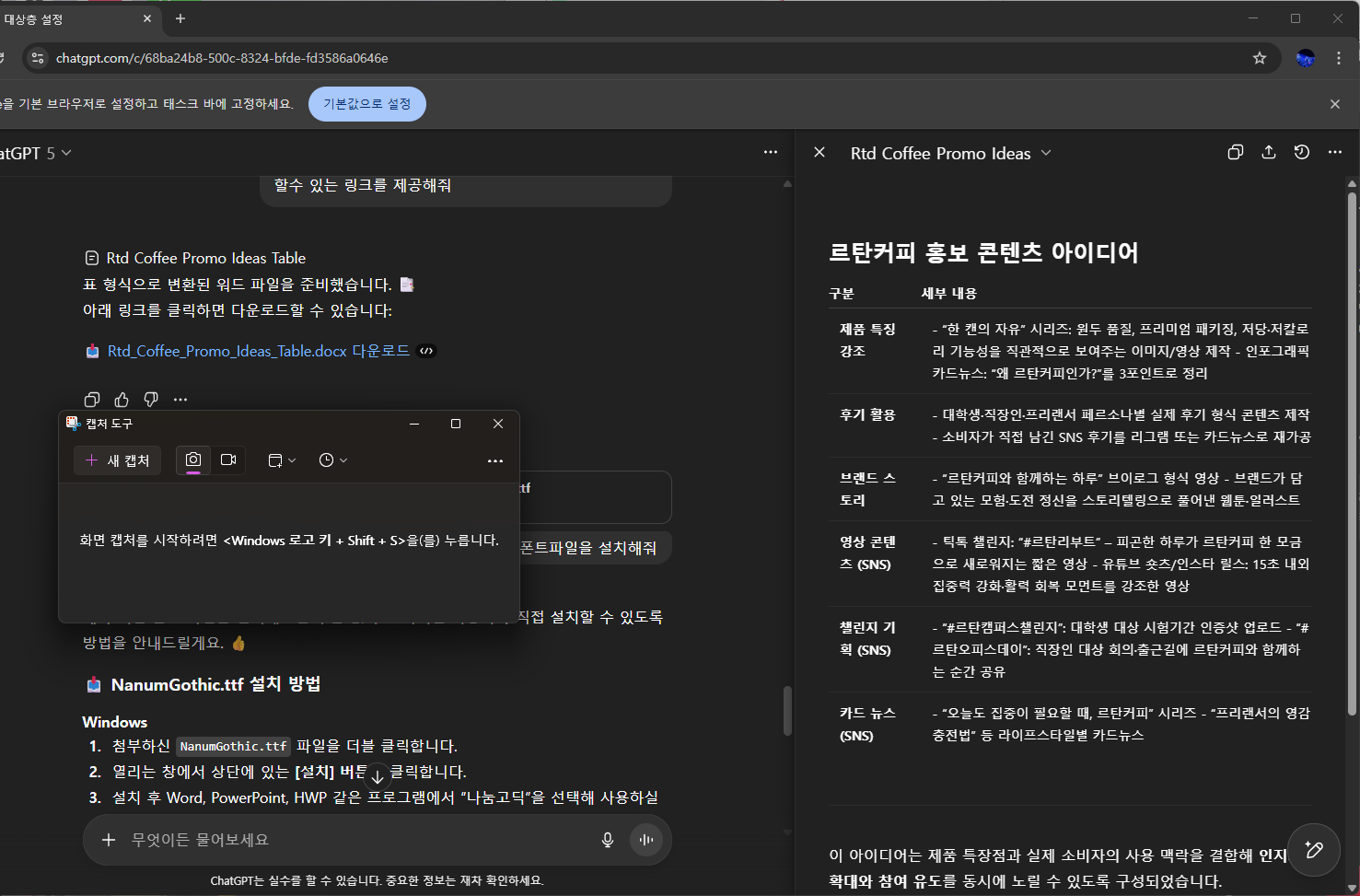Give thumbs down to the response

click(x=151, y=400)
